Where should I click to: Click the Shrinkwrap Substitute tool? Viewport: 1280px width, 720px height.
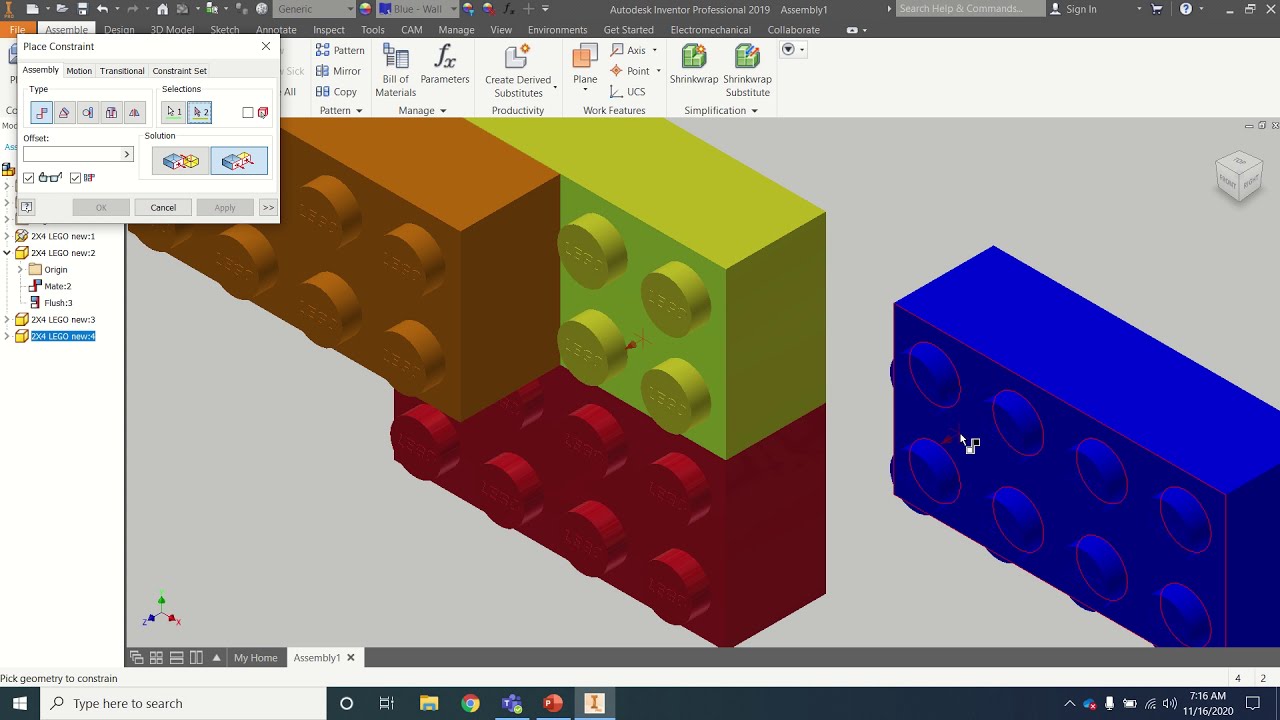(747, 70)
